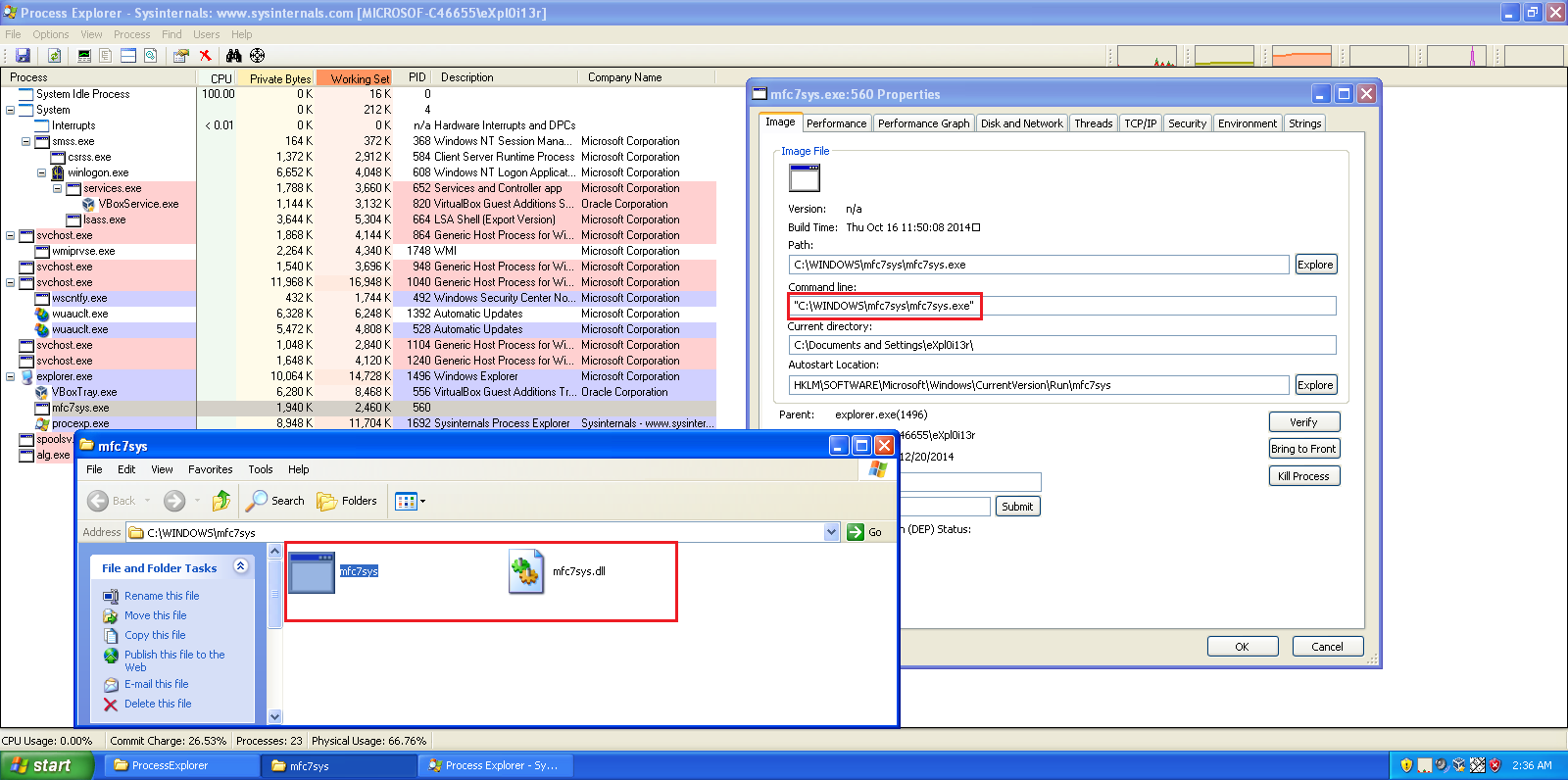Collapse the System process tree node

[x=11, y=110]
